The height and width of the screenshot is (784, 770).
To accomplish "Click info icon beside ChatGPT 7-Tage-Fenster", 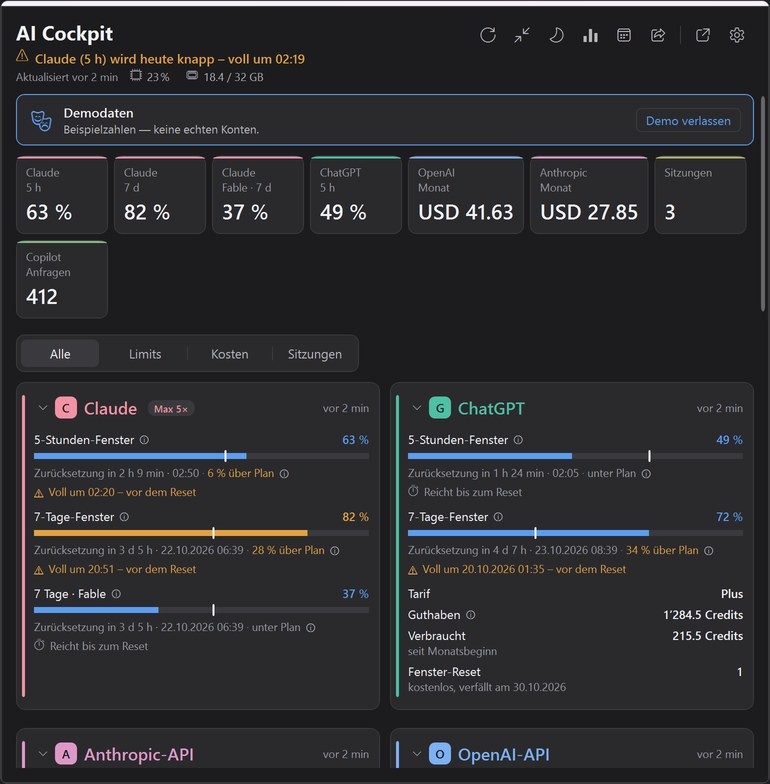I will [498, 517].
